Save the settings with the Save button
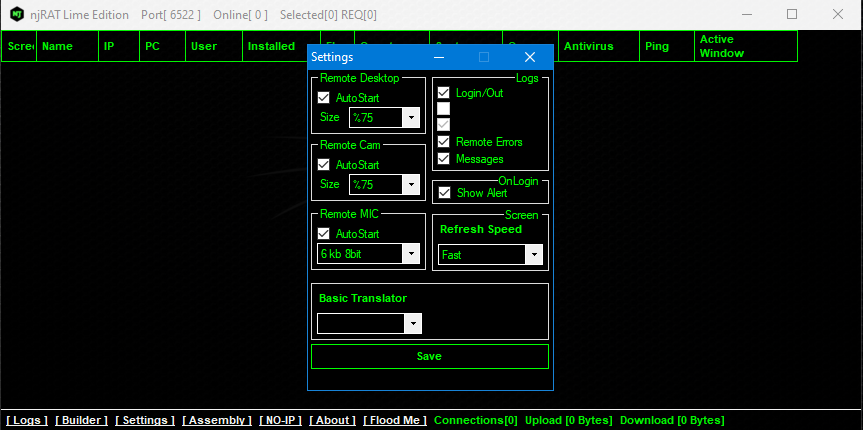 (x=430, y=356)
